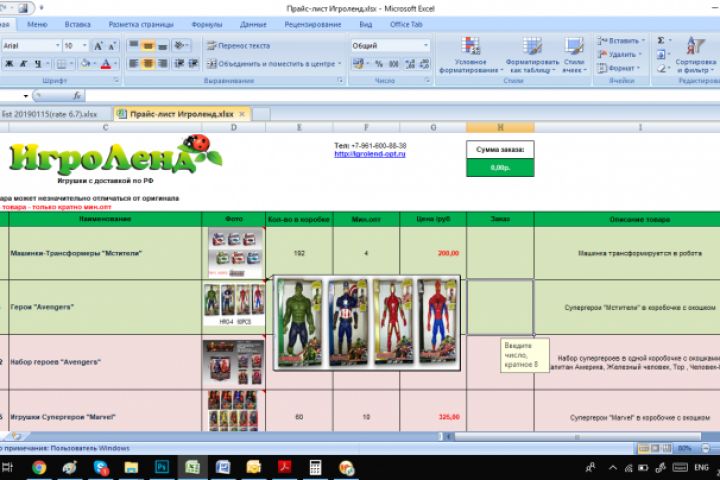The width and height of the screenshot is (720, 480).
Task: Decrease decimal places
Action: (x=424, y=64)
